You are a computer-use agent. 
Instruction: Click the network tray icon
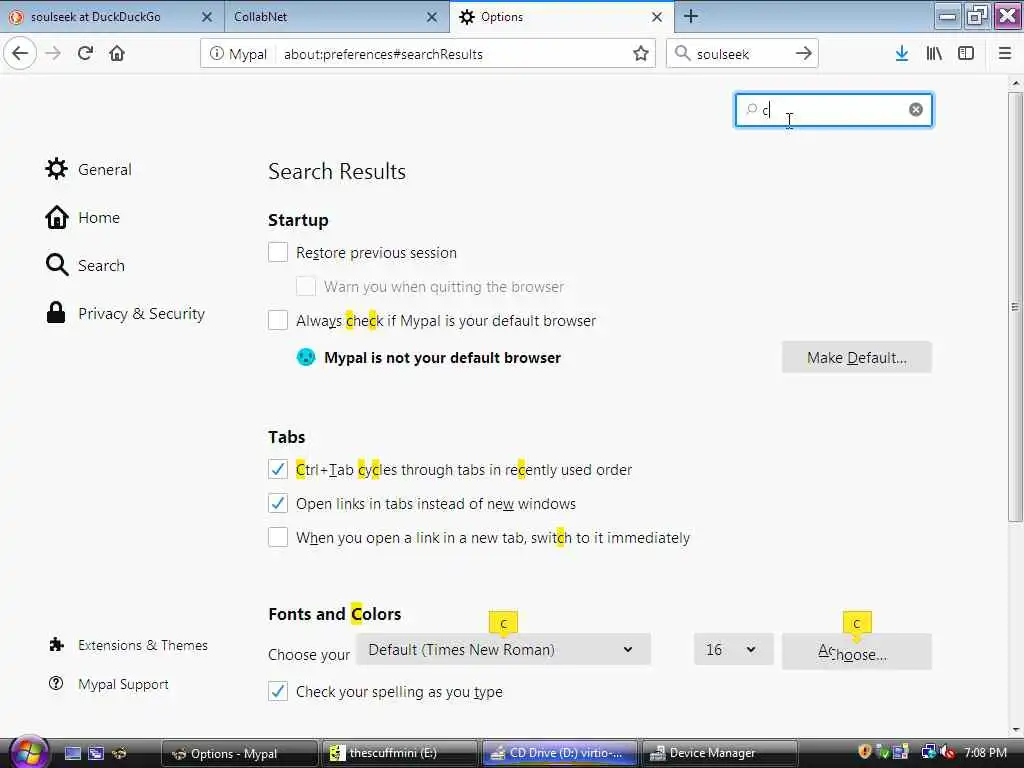click(928, 752)
